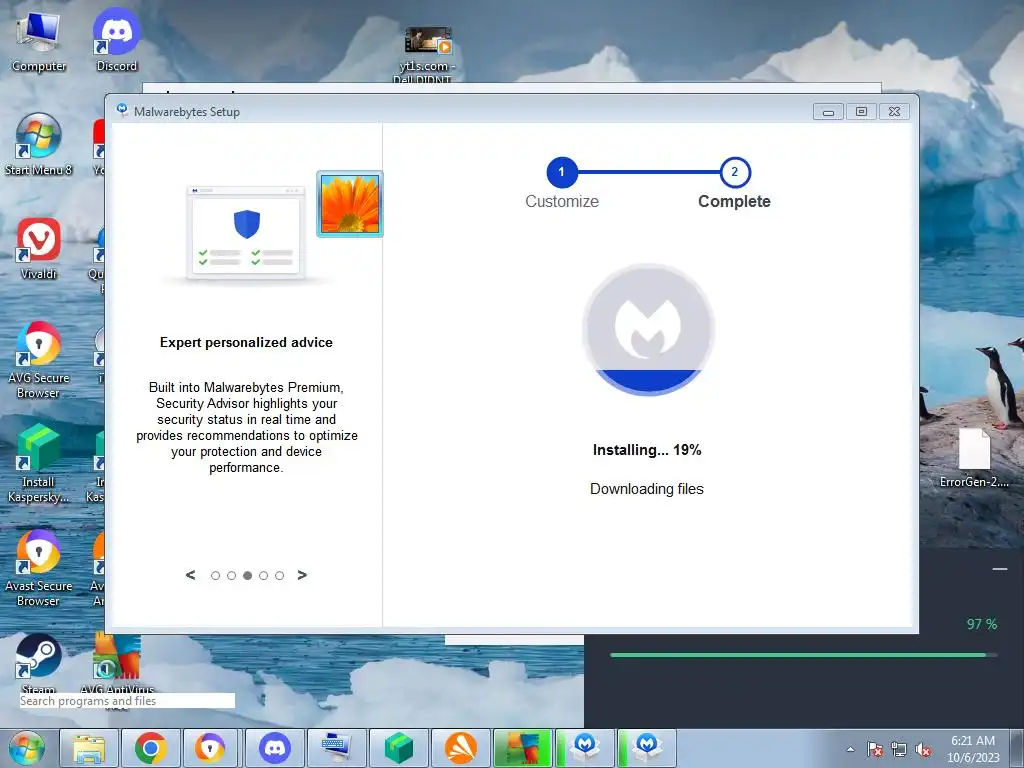Click the Windows Start orb
Screen dimensions: 1024x768
[27, 748]
